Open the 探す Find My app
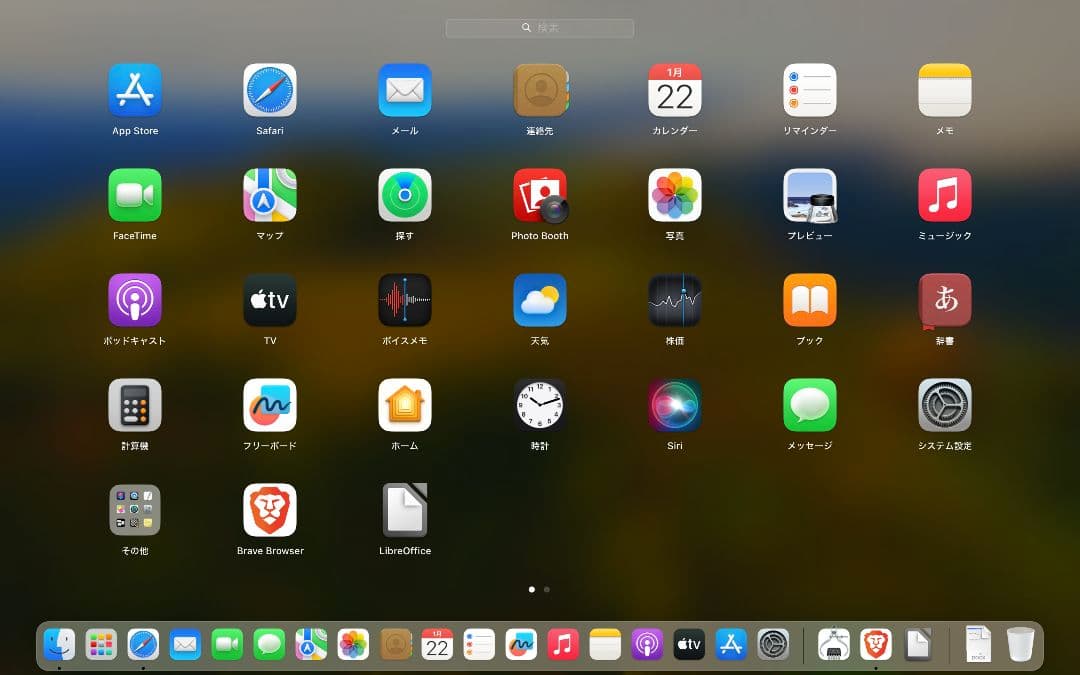This screenshot has width=1080, height=675. (405, 196)
